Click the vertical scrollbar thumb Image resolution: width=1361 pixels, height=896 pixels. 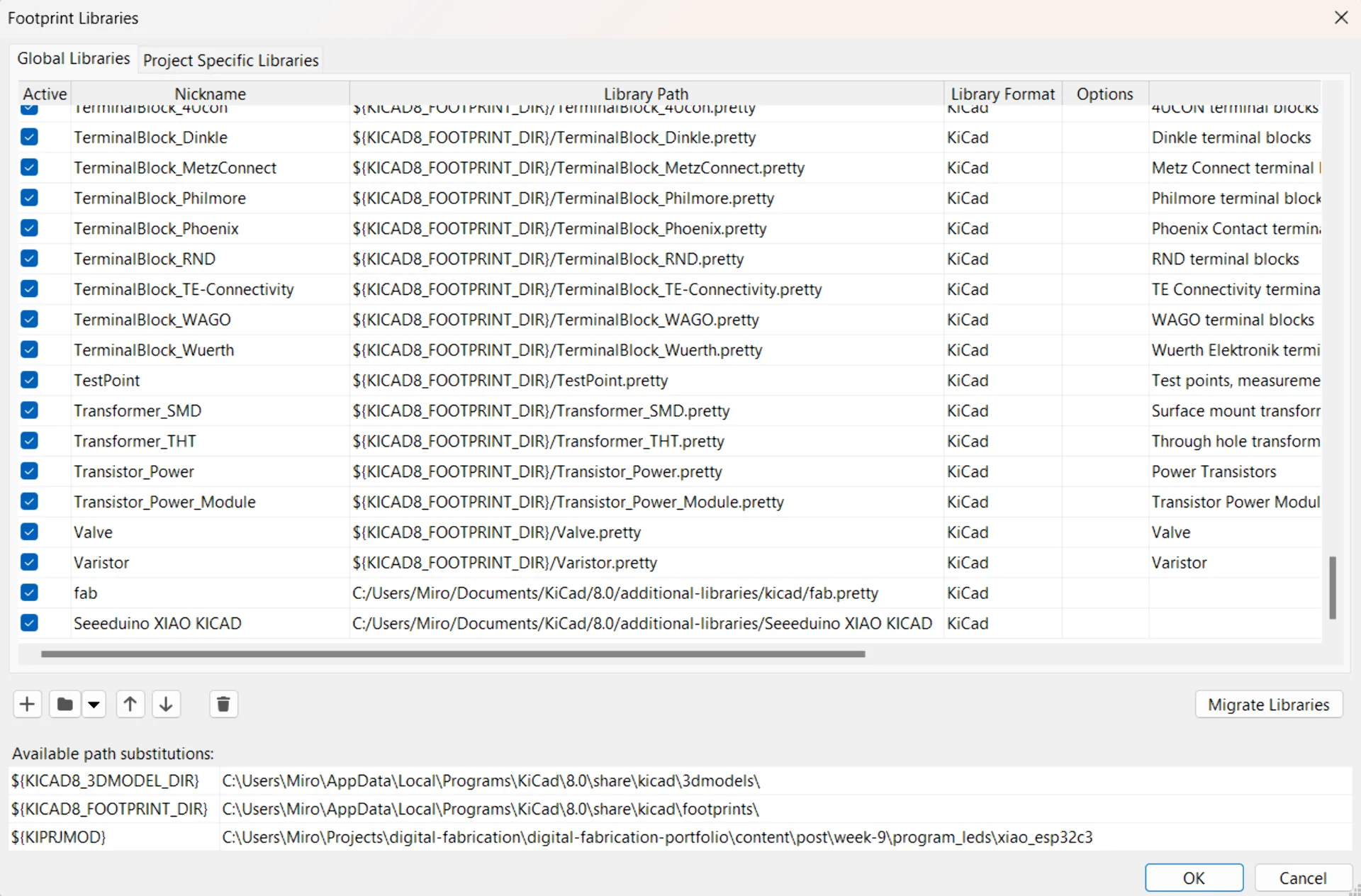click(x=1332, y=587)
